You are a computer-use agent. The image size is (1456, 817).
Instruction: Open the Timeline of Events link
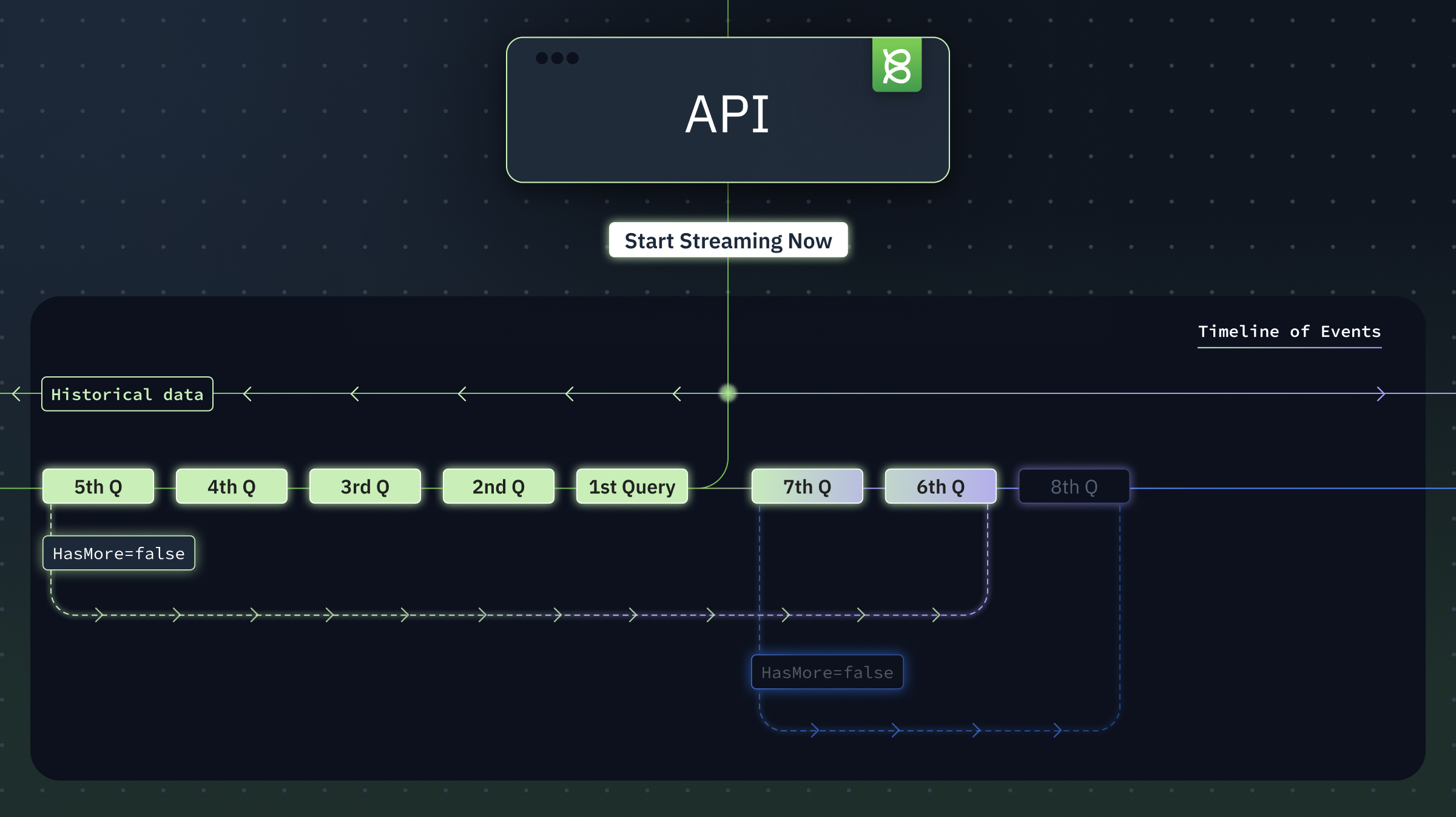coord(1289,332)
